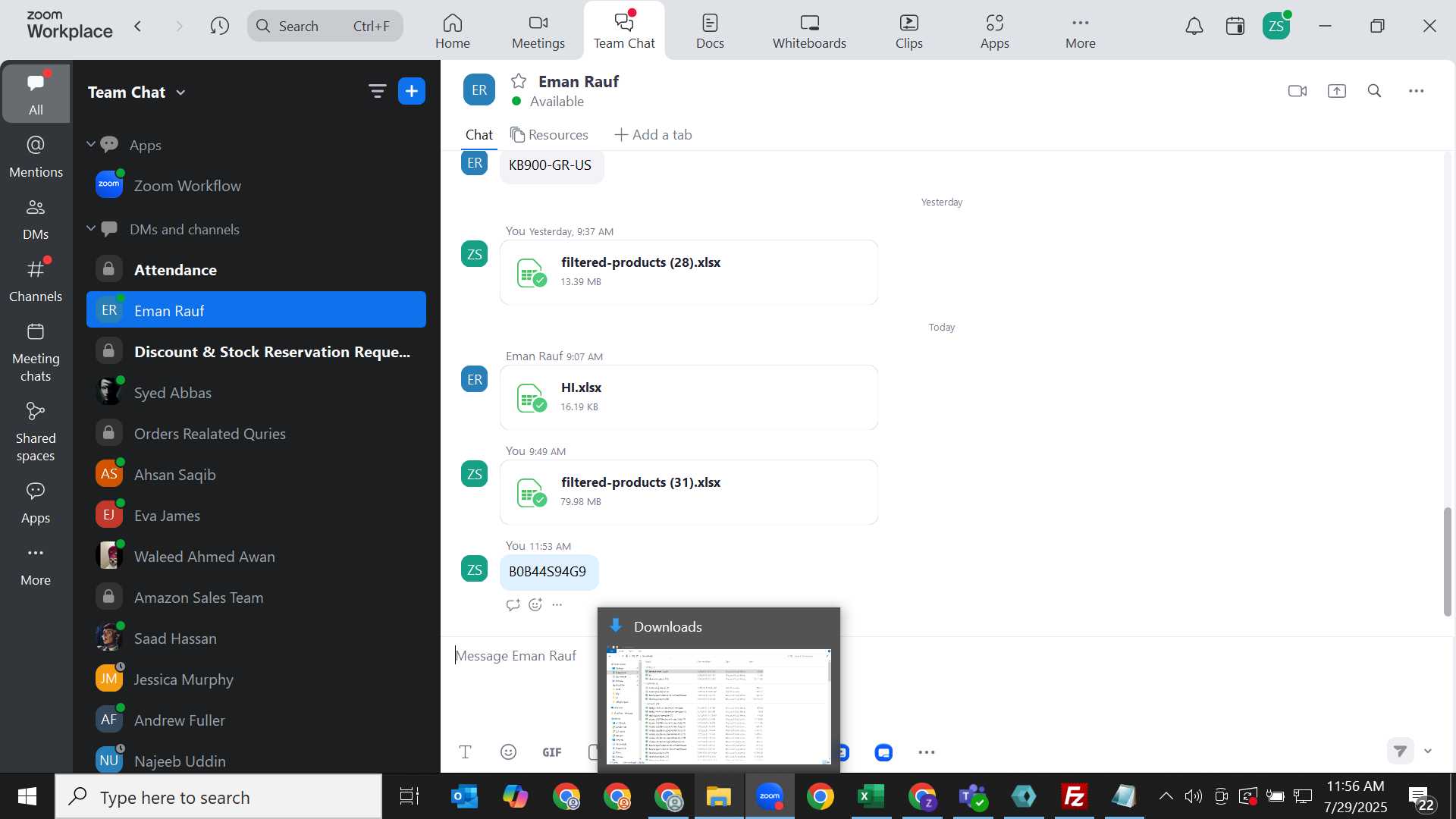Open the text formatting tool

coord(466,752)
